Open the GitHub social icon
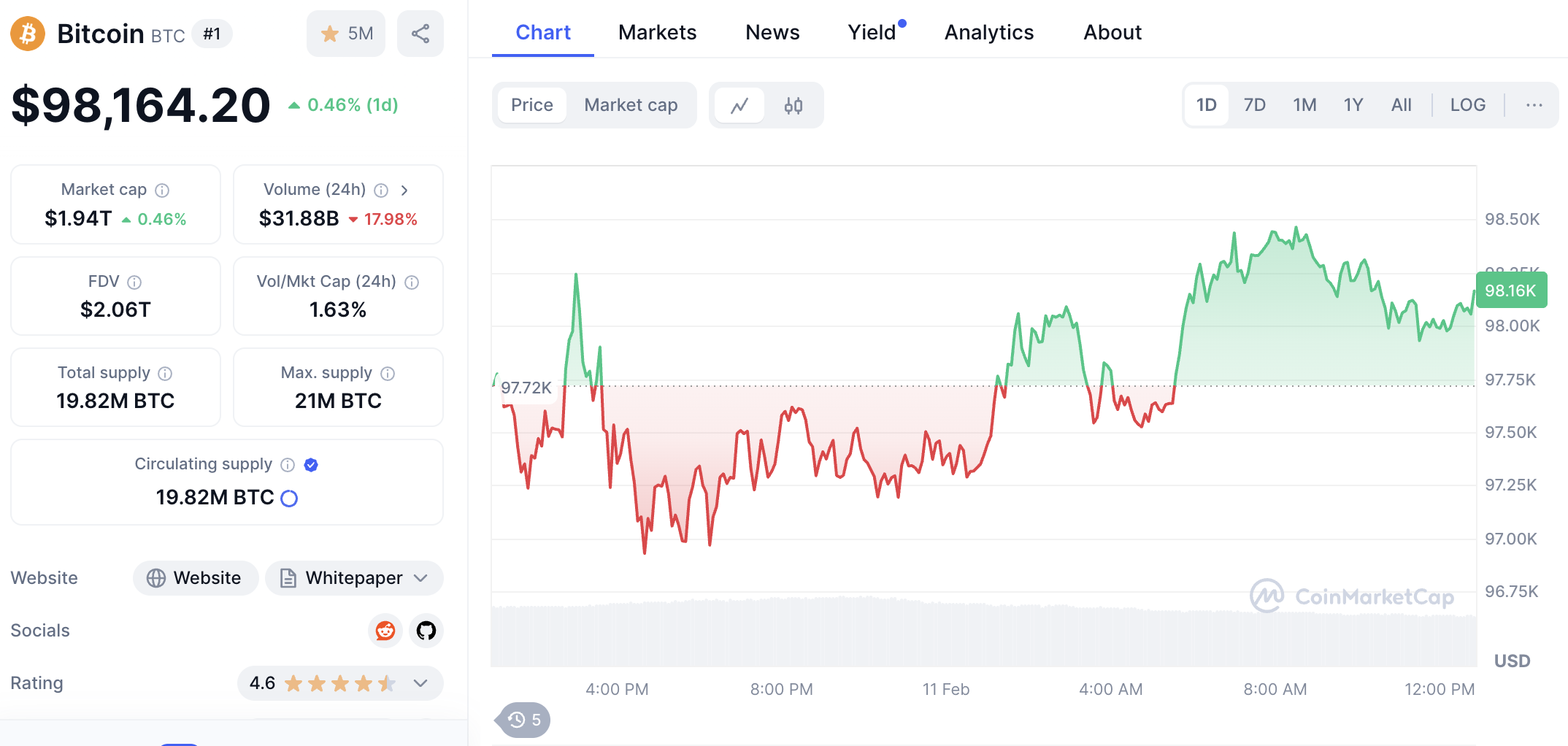Viewport: 1568px width, 746px height. pyautogui.click(x=426, y=631)
